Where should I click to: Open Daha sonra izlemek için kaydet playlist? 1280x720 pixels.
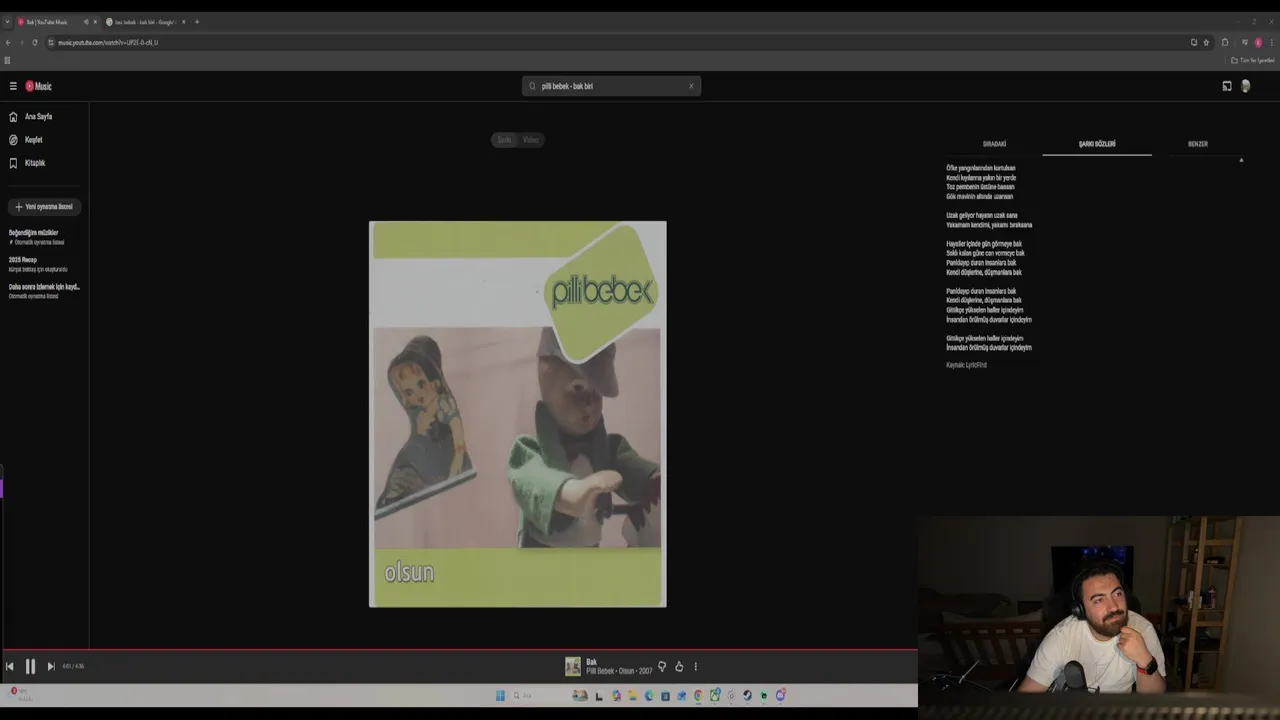coord(44,291)
